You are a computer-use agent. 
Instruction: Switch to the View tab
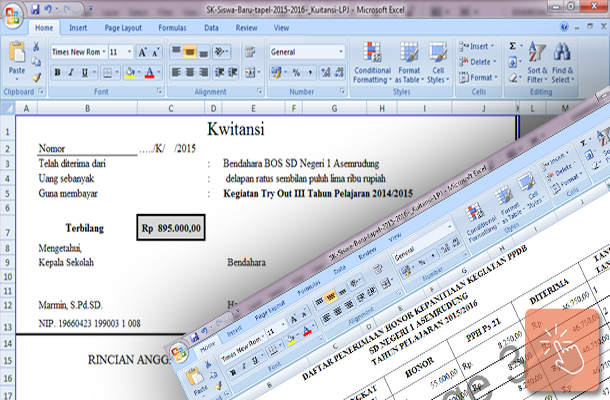click(281, 28)
